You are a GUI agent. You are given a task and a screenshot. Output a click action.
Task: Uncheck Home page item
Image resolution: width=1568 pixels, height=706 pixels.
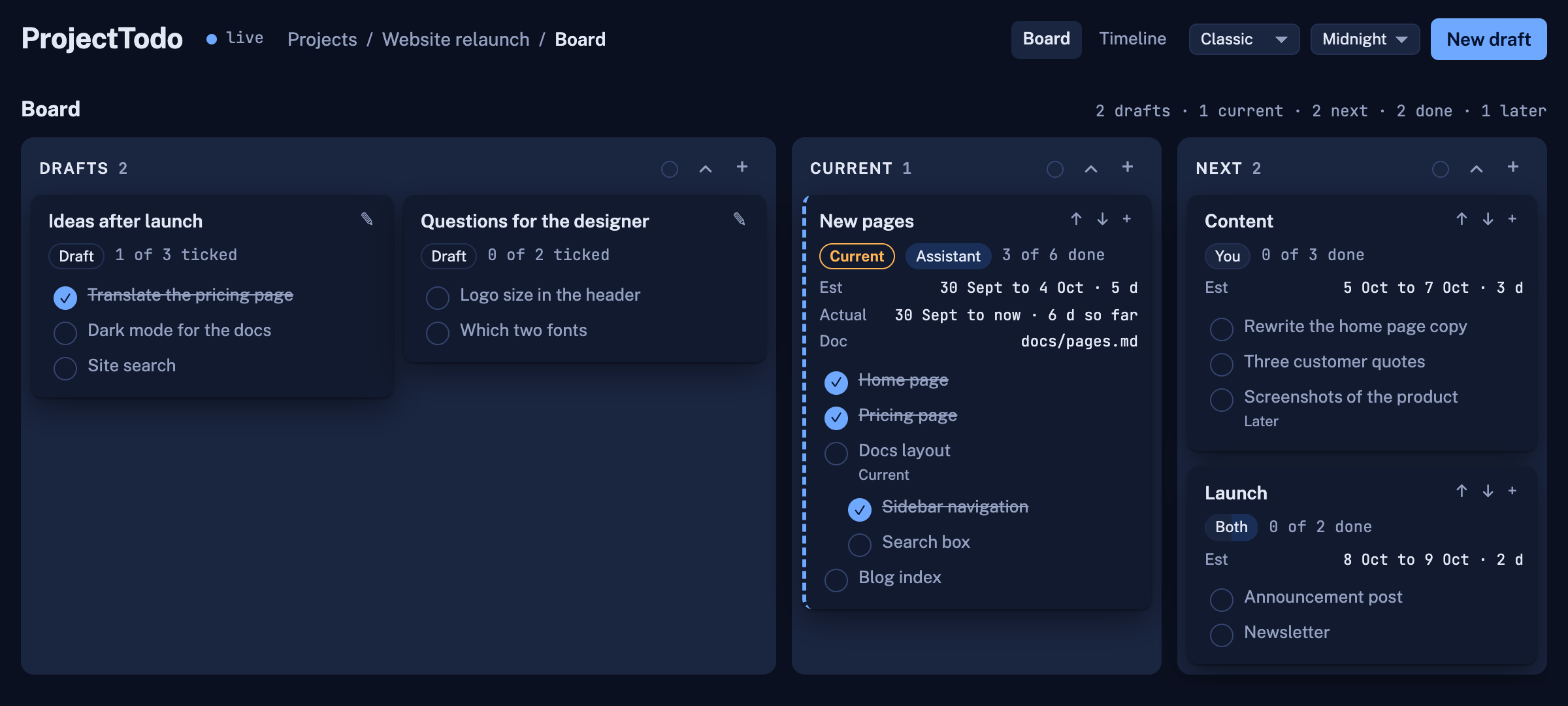click(x=836, y=383)
